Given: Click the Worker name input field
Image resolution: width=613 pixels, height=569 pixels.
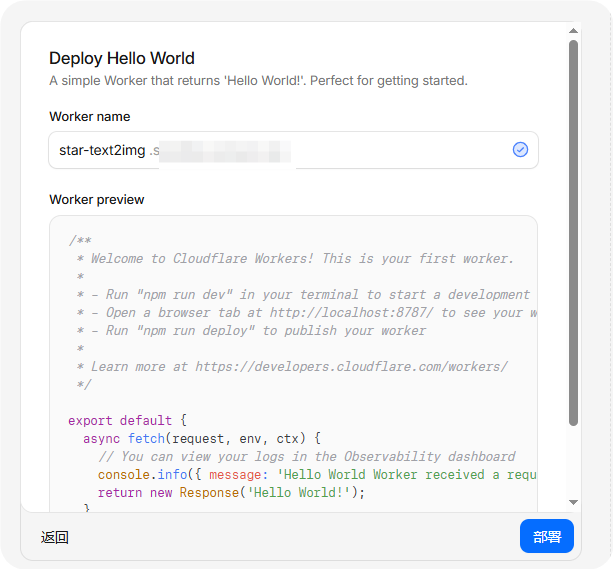Looking at the screenshot, I should 293,150.
